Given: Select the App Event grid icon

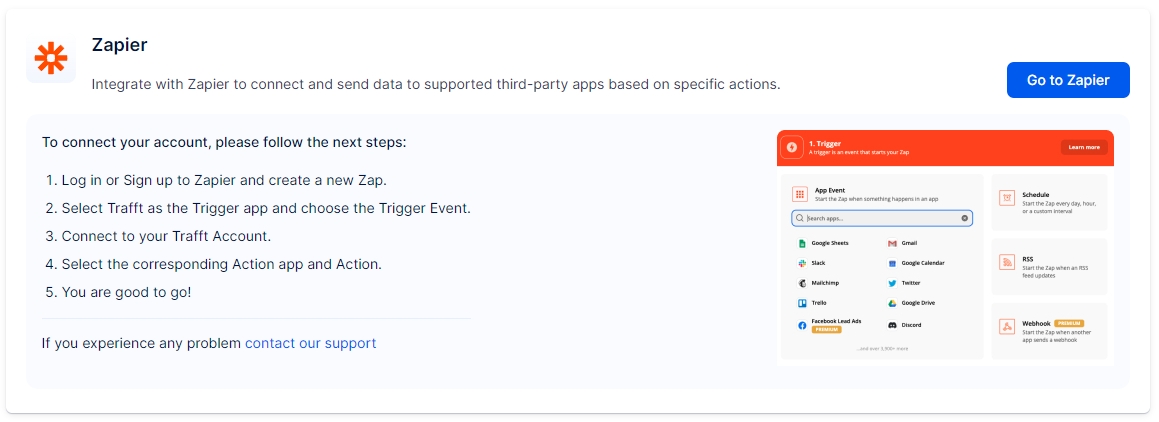Looking at the screenshot, I should pos(800,194).
